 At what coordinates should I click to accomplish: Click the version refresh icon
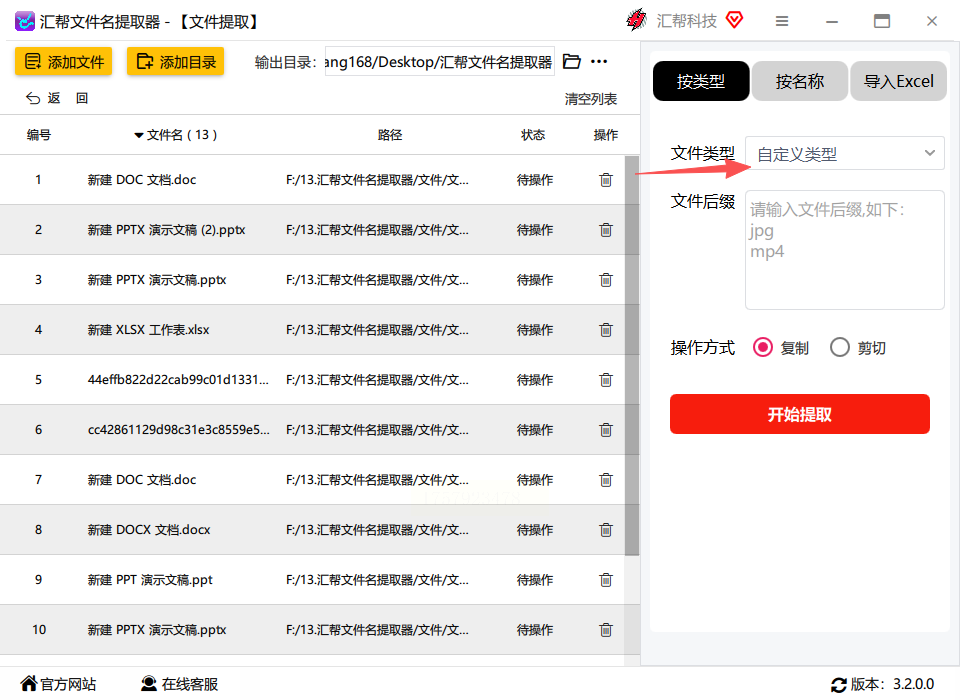pos(838,685)
